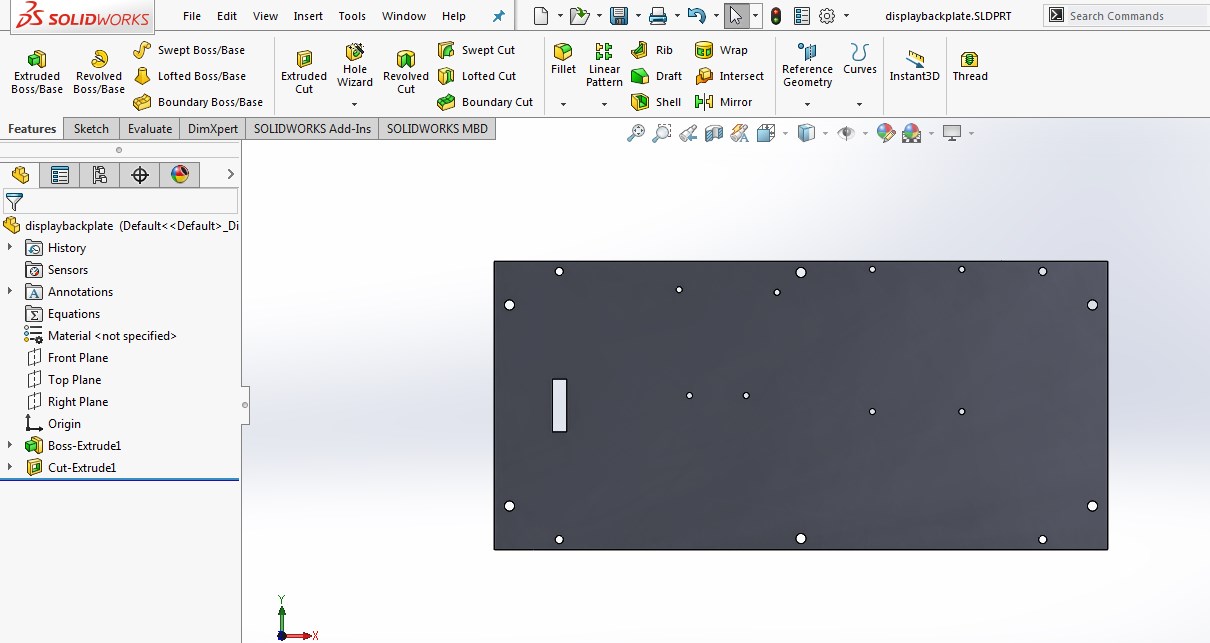Viewport: 1210px width, 643px height.
Task: Click the Undo icon
Action: click(x=697, y=16)
